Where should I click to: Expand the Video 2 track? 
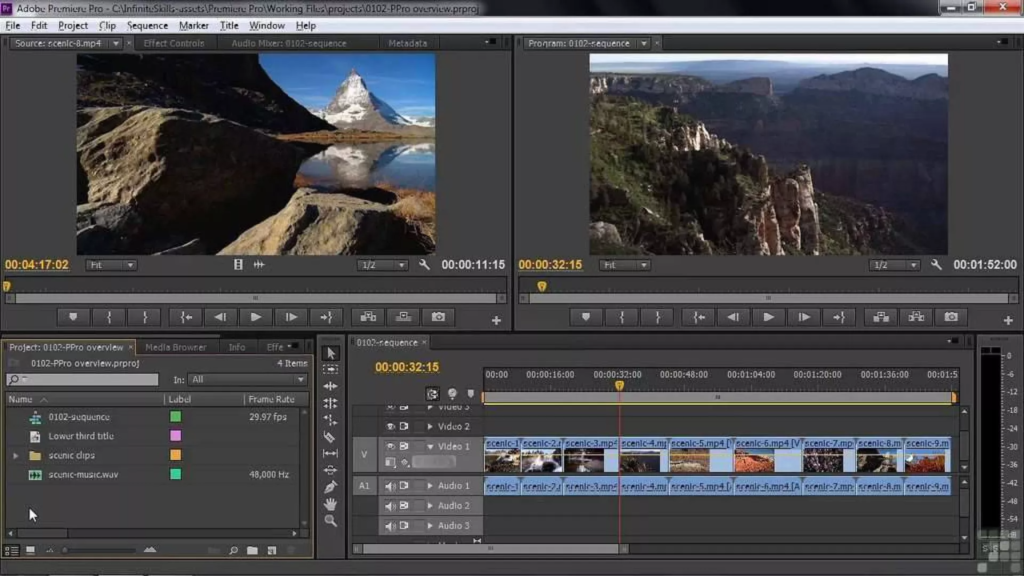pos(430,426)
